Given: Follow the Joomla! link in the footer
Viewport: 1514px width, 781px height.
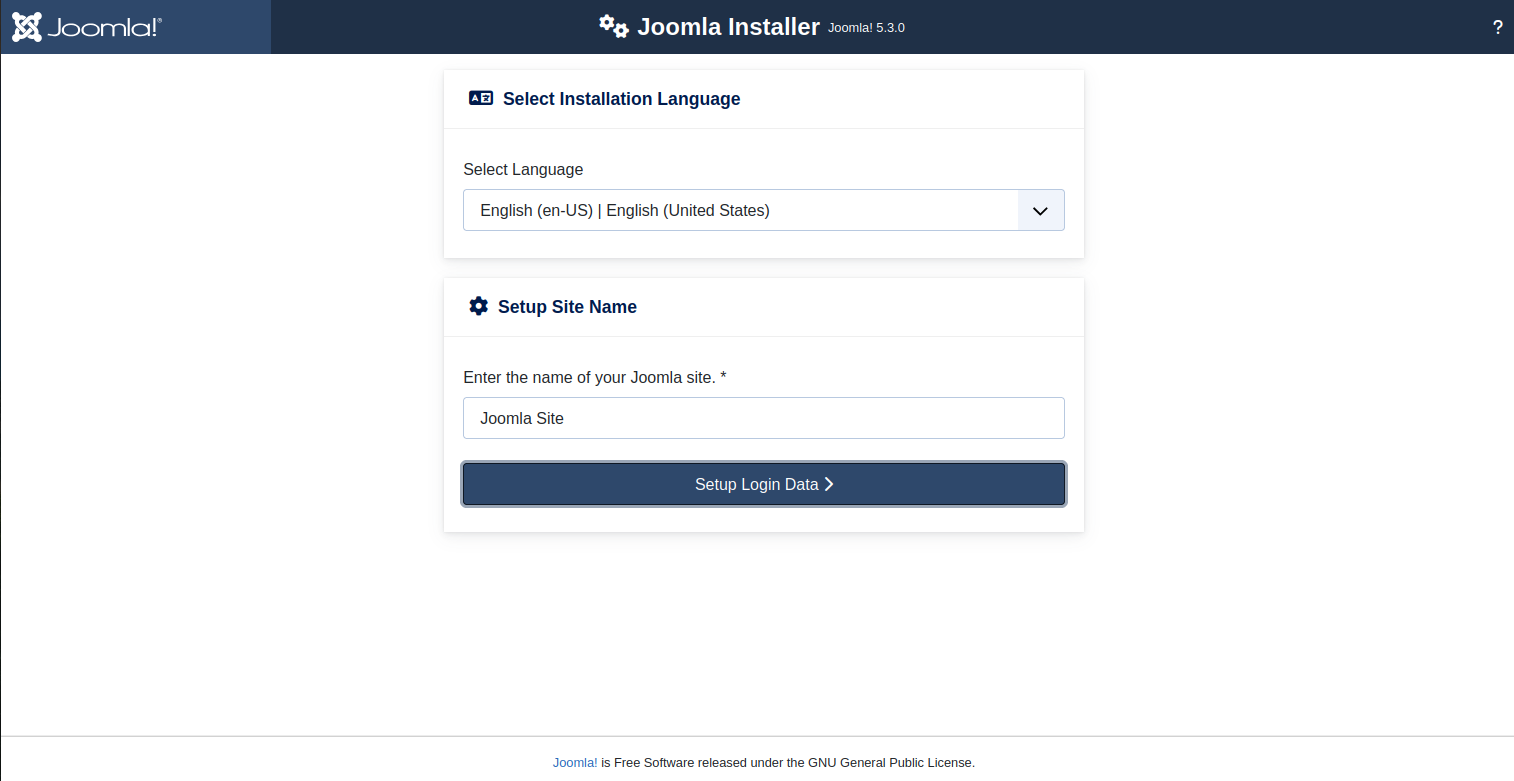Looking at the screenshot, I should (x=575, y=762).
